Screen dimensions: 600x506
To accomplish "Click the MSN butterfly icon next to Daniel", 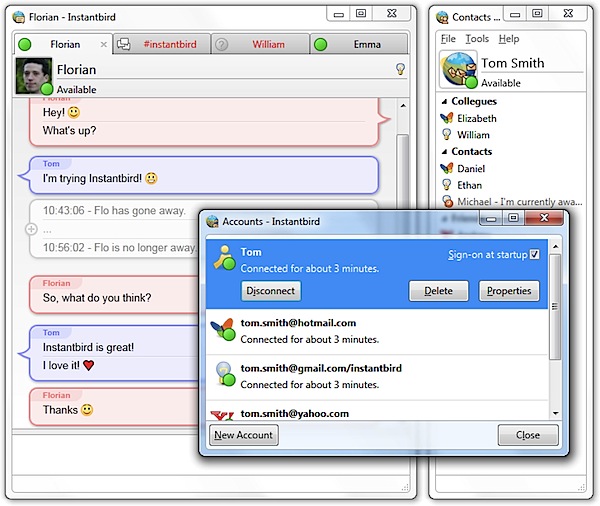I will click(x=447, y=168).
